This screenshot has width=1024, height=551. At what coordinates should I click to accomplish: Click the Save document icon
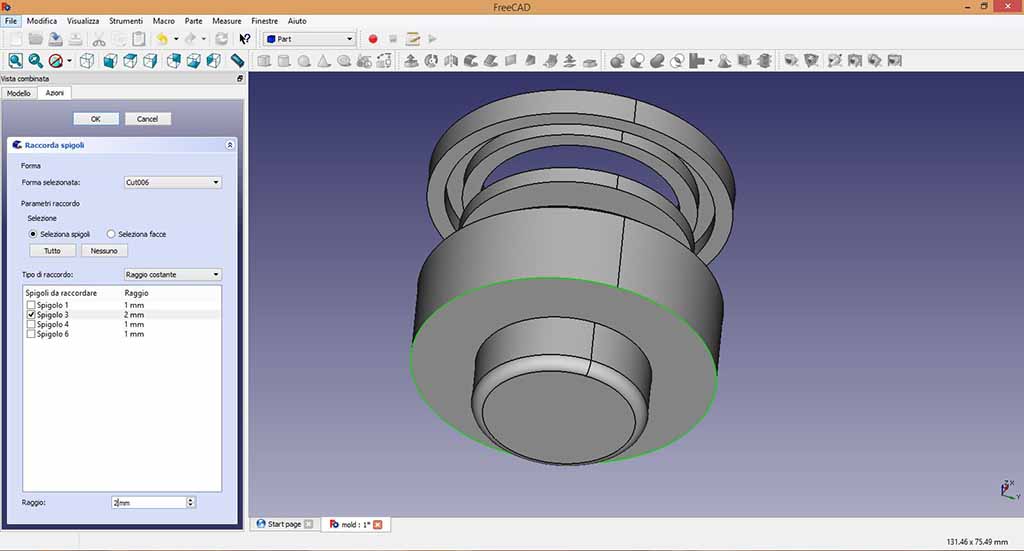[x=56, y=39]
